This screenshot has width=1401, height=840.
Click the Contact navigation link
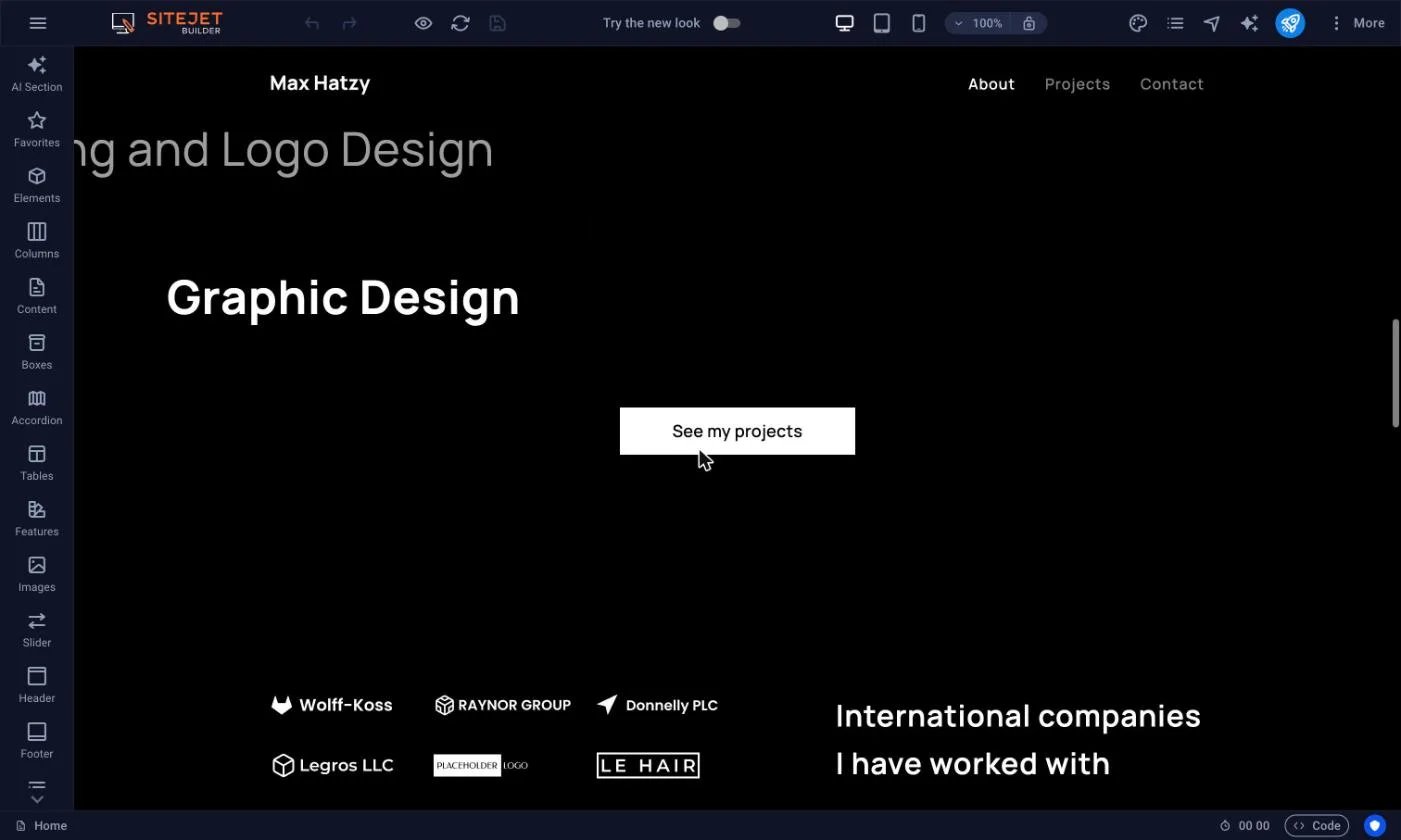point(1171,84)
